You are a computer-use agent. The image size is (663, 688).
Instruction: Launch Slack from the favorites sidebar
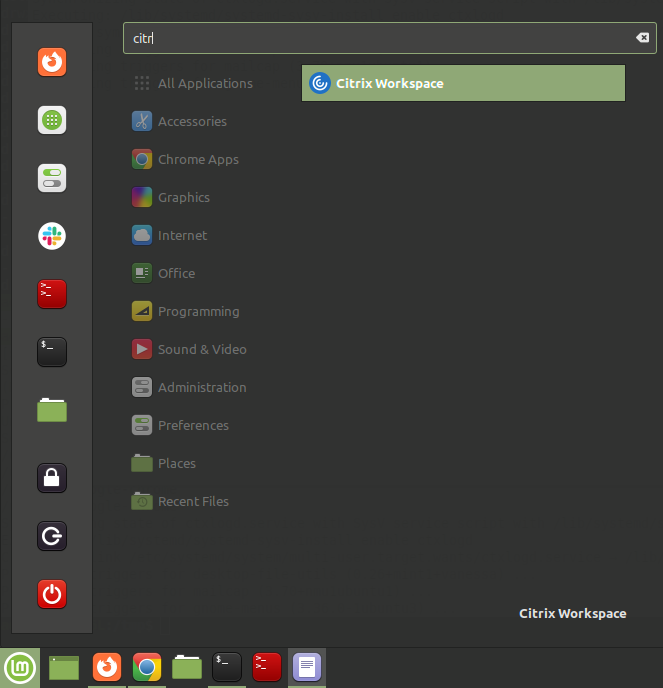tap(52, 236)
